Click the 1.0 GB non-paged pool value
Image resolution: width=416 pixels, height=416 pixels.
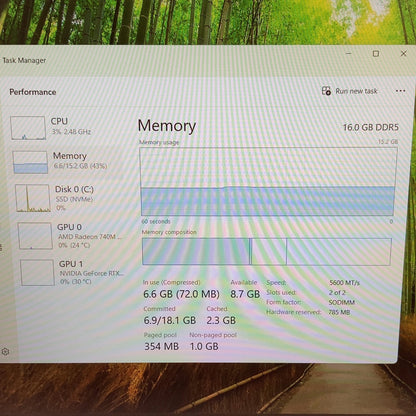coord(204,347)
